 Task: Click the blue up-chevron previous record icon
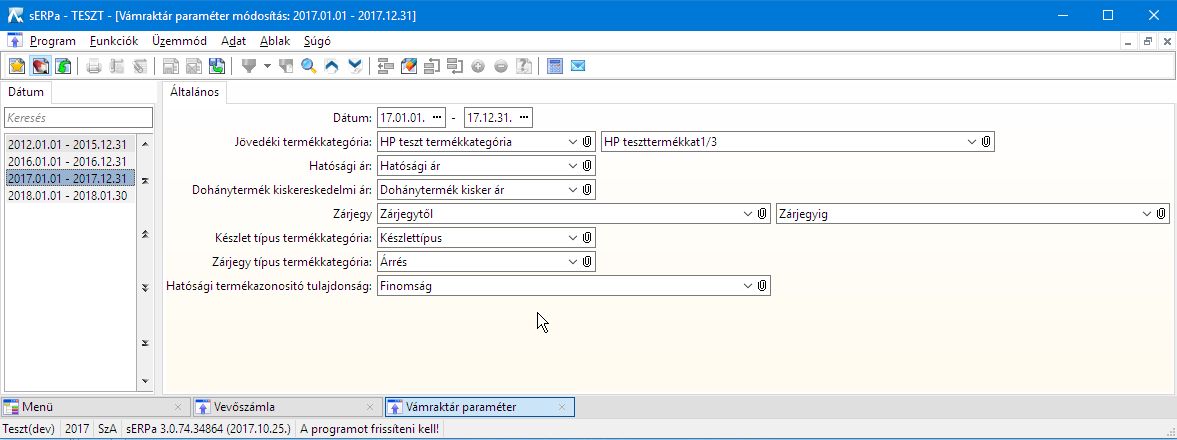click(x=331, y=66)
